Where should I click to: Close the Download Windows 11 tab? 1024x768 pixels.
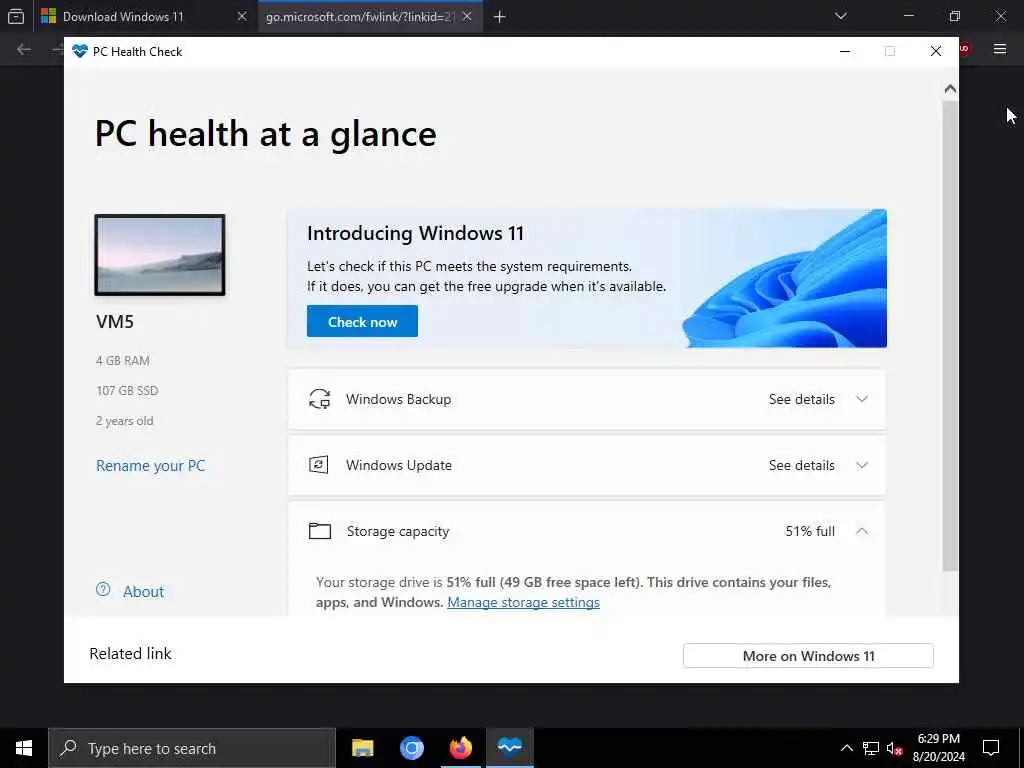tap(242, 17)
